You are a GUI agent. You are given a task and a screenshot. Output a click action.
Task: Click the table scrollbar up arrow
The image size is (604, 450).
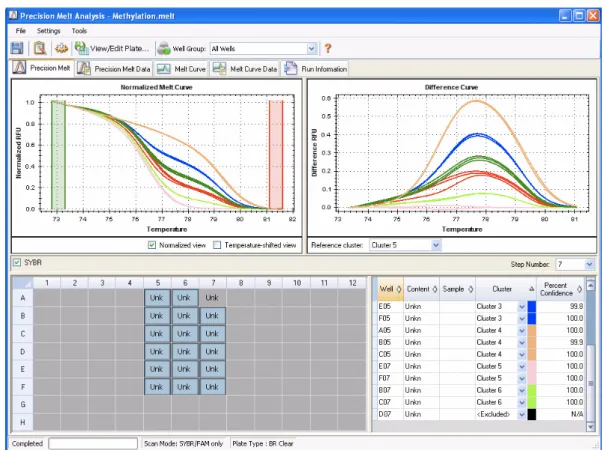(590, 285)
